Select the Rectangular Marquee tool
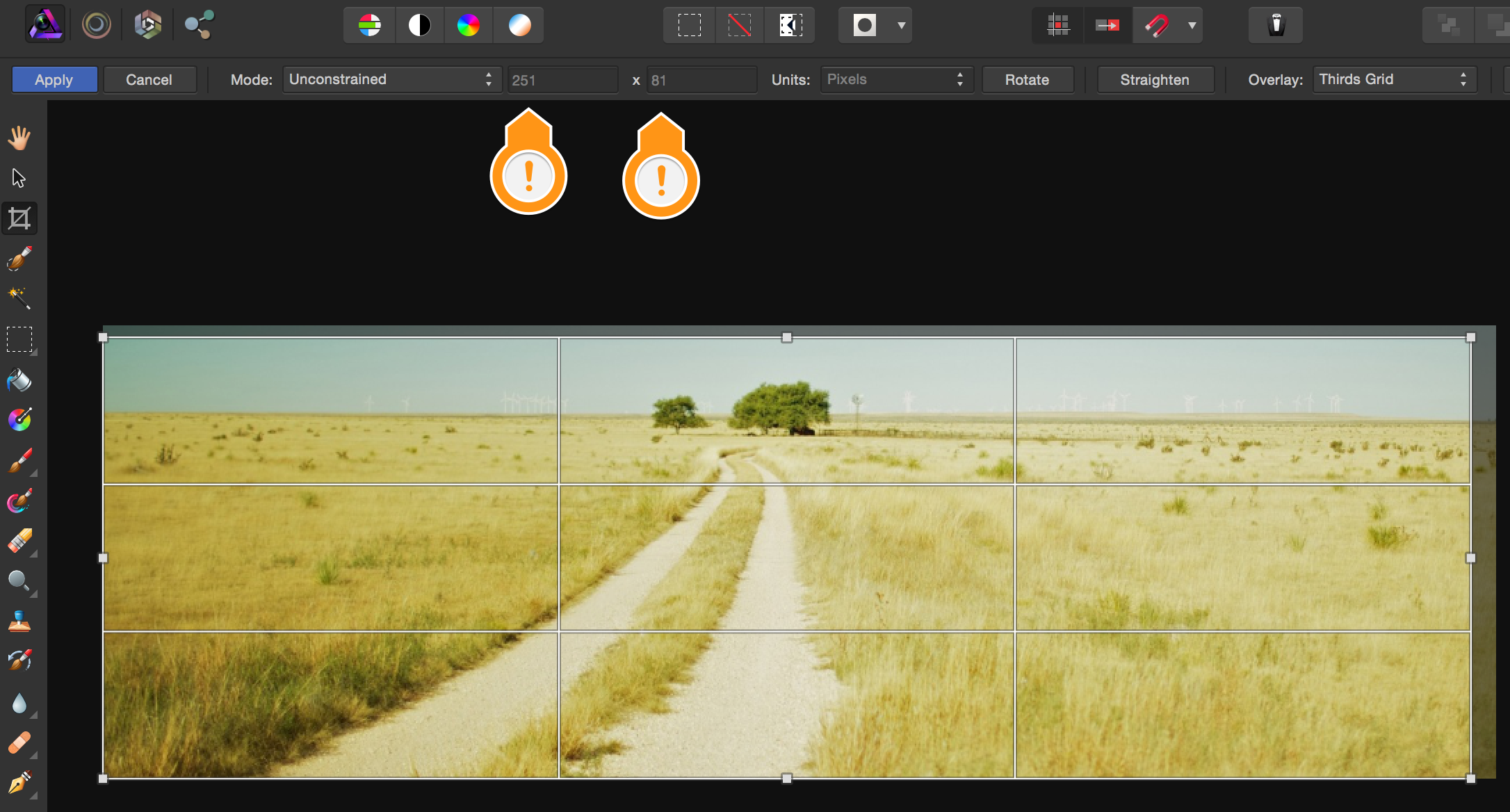This screenshot has height=812, width=1510. [19, 339]
